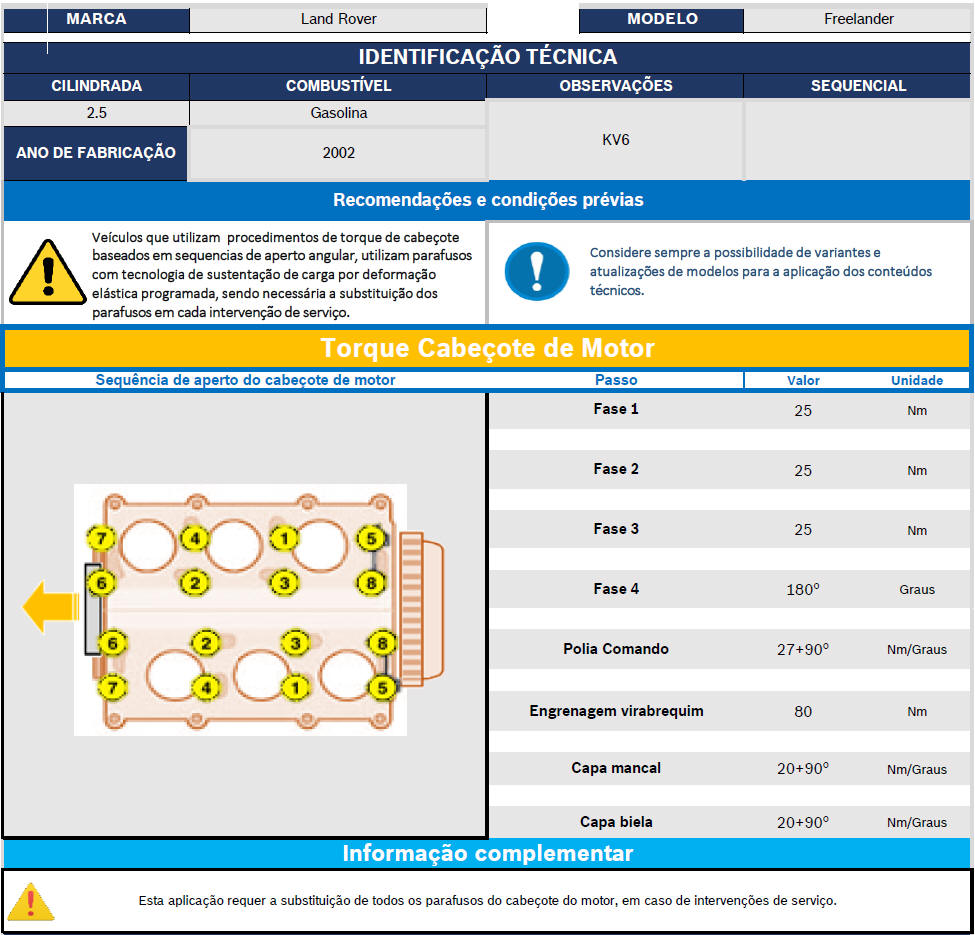Screen dimensions: 975x935
Task: Click the Polia Comando row label
Action: coord(615,649)
